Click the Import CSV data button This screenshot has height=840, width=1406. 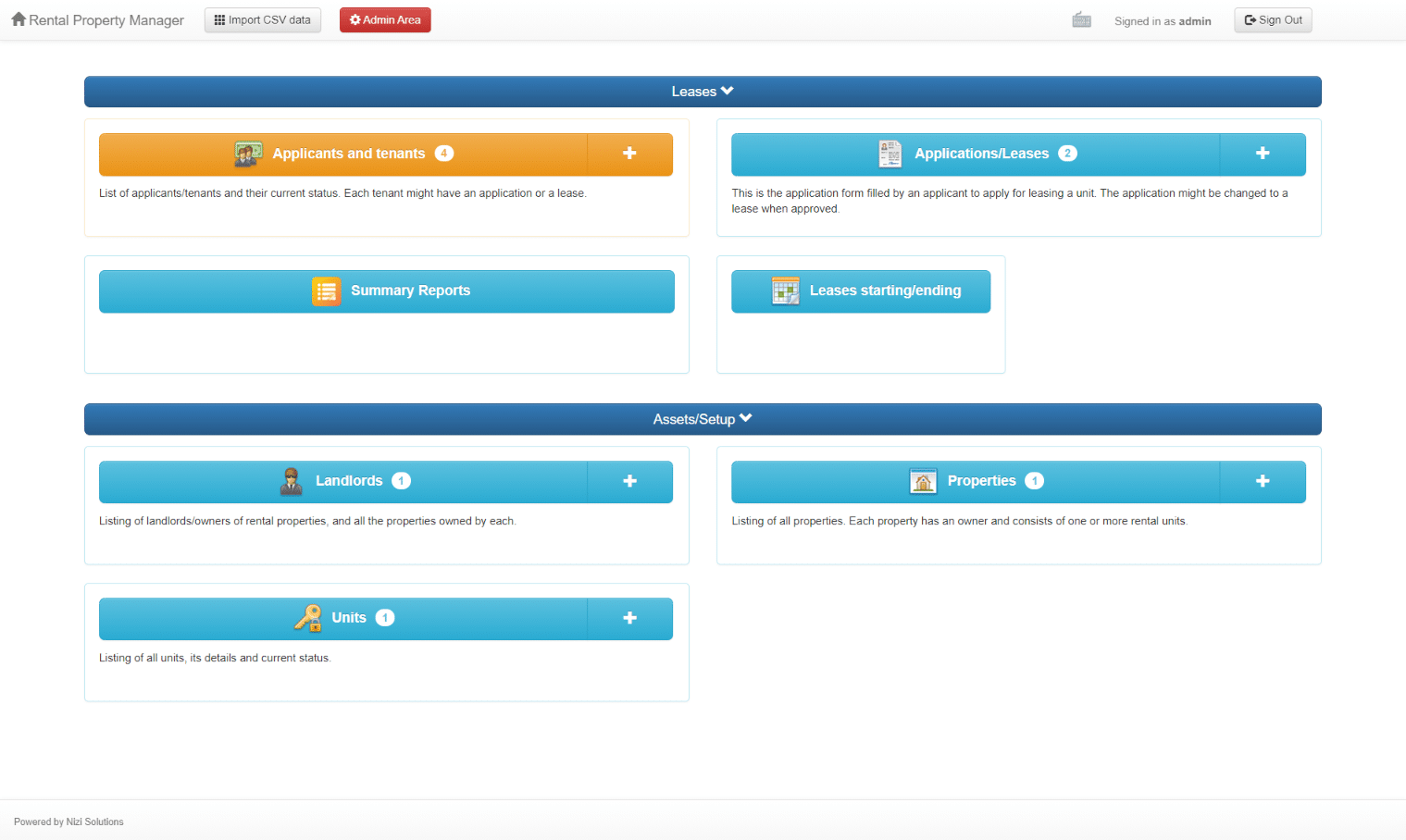click(262, 19)
